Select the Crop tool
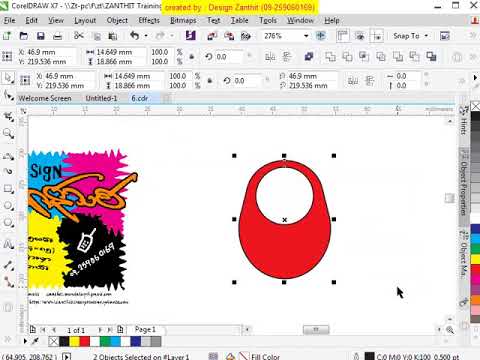The image size is (480, 360). click(8, 117)
